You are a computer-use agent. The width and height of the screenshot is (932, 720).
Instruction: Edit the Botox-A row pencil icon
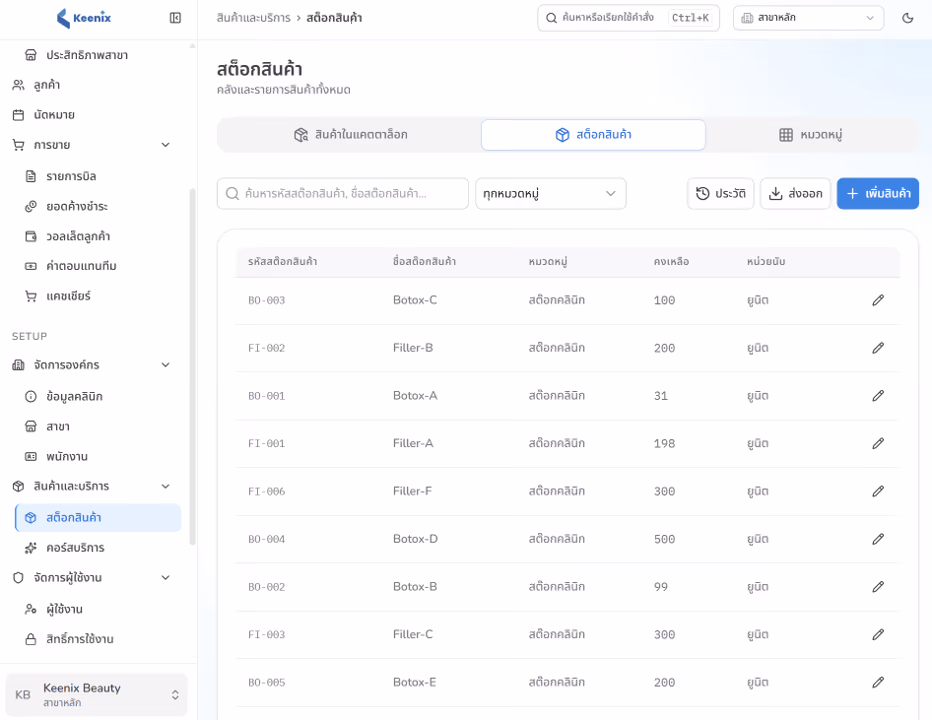pyautogui.click(x=878, y=395)
